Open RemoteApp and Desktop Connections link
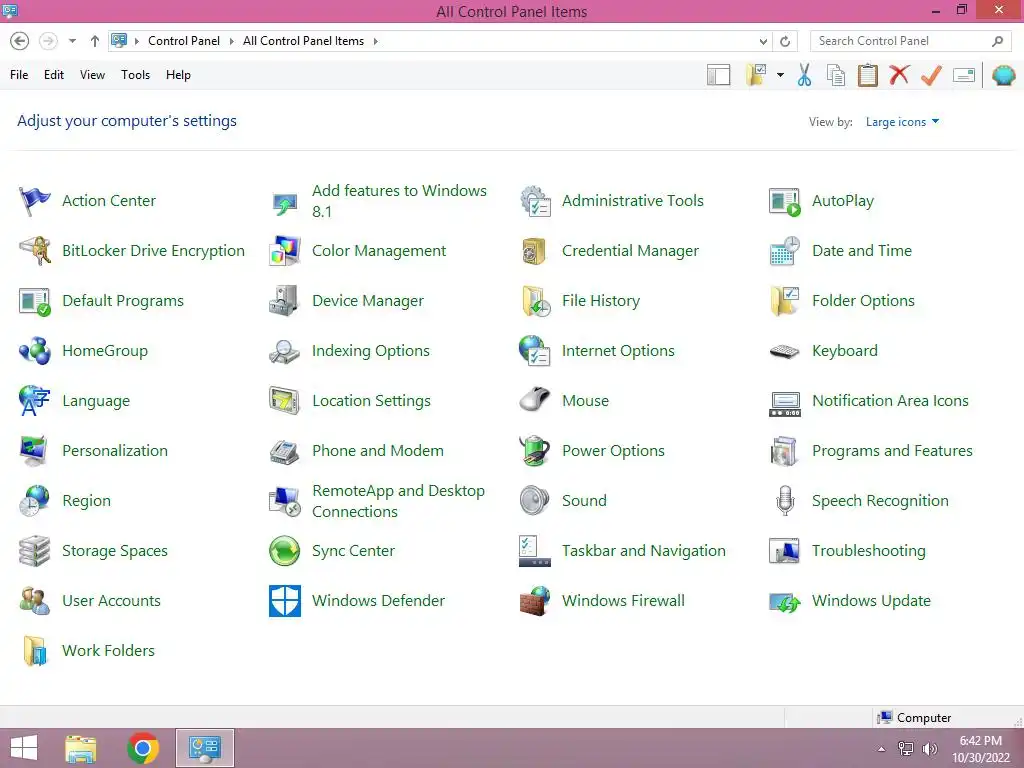The width and height of the screenshot is (1024, 768). 398,501
